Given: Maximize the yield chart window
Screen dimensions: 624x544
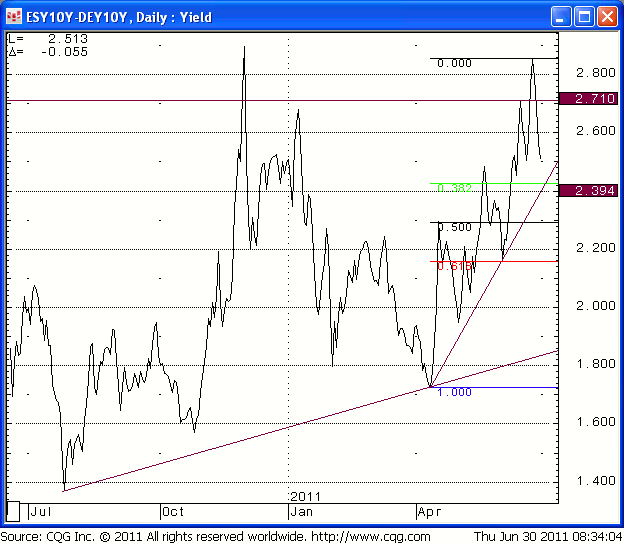Looking at the screenshot, I should pyautogui.click(x=584, y=16).
